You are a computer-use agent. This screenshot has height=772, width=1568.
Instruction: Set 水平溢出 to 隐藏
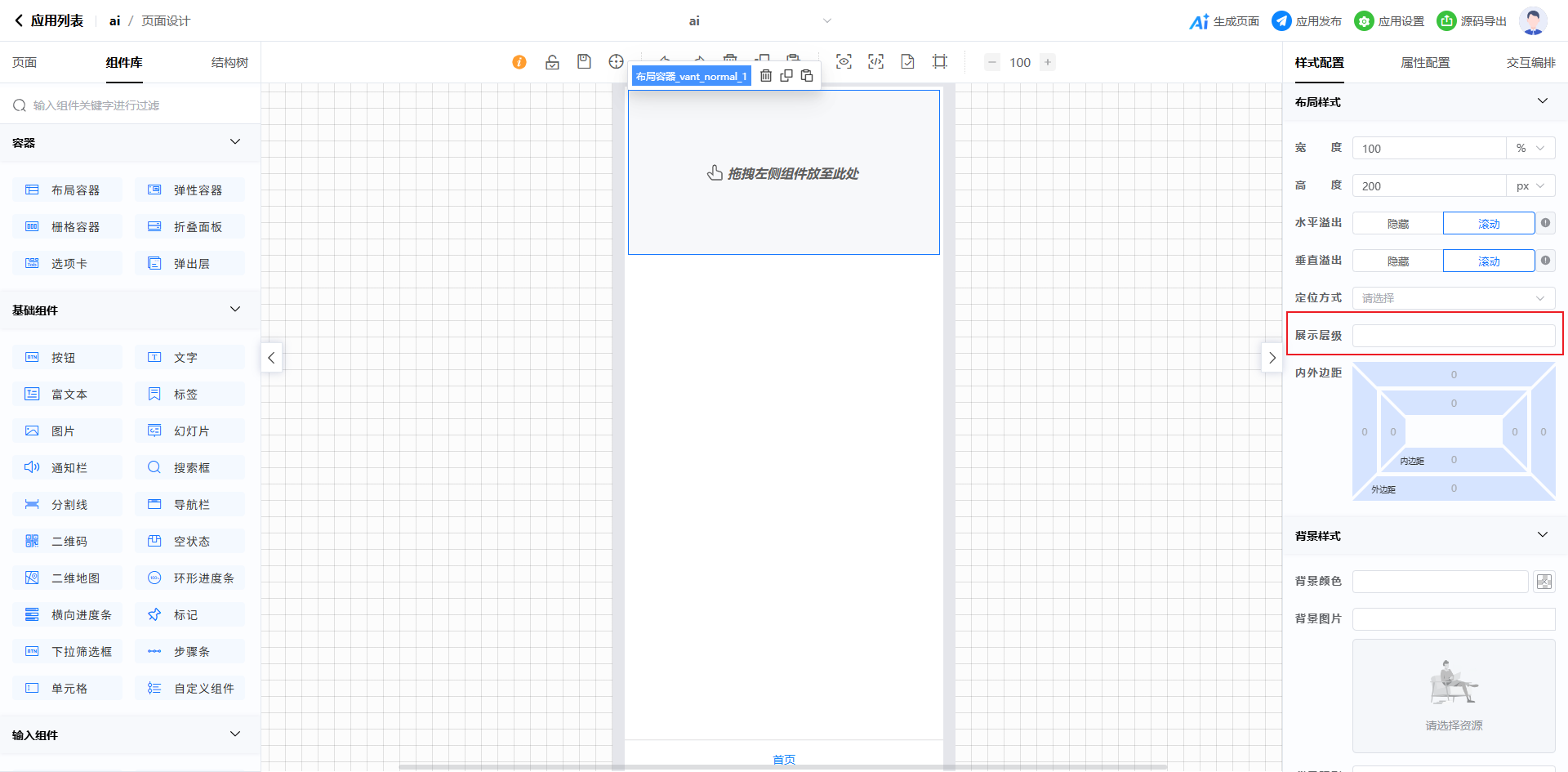pos(1397,224)
